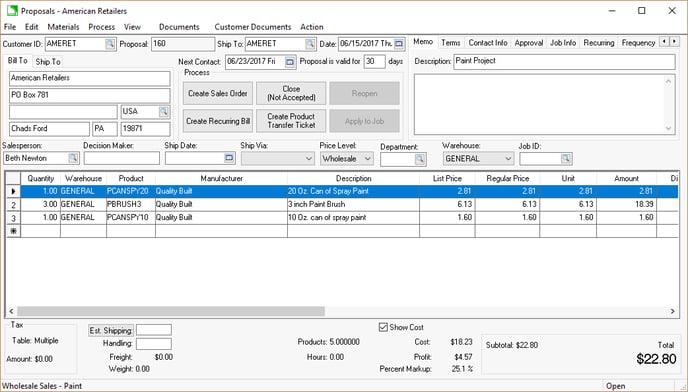Click the horizontal scrollbar thumb of grid
This screenshot has width=688, height=392.
[x=171, y=311]
